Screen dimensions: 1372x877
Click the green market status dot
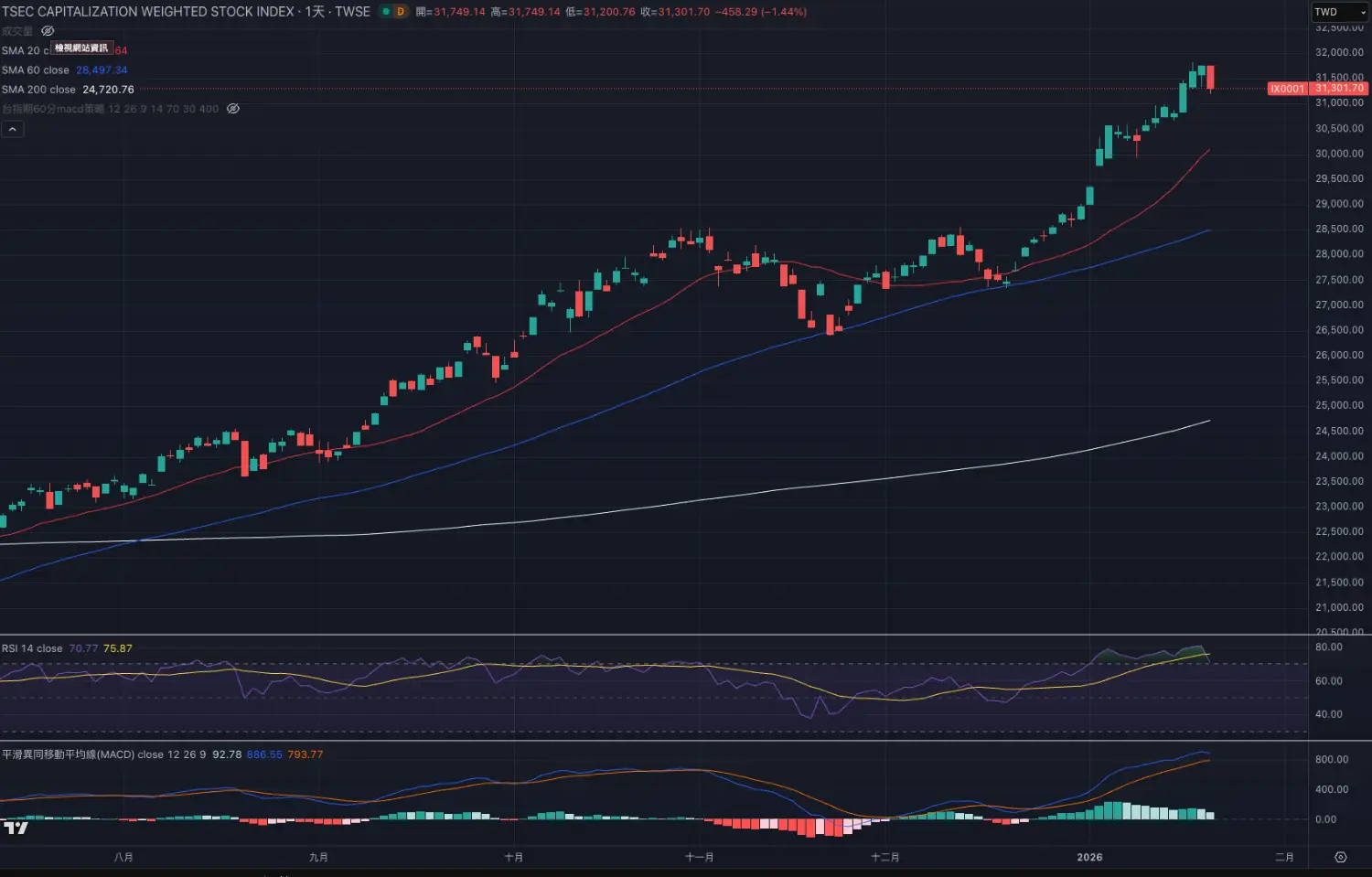point(386,12)
